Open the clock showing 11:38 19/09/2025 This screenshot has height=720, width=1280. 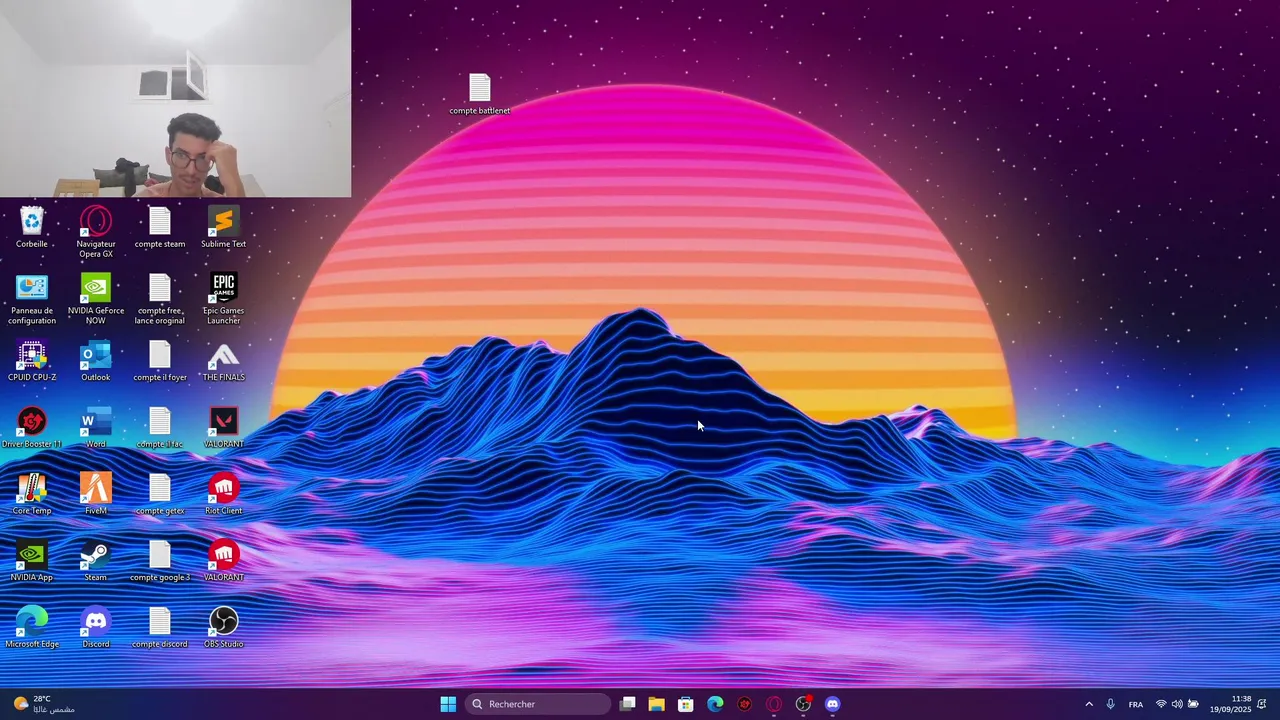tap(1230, 704)
